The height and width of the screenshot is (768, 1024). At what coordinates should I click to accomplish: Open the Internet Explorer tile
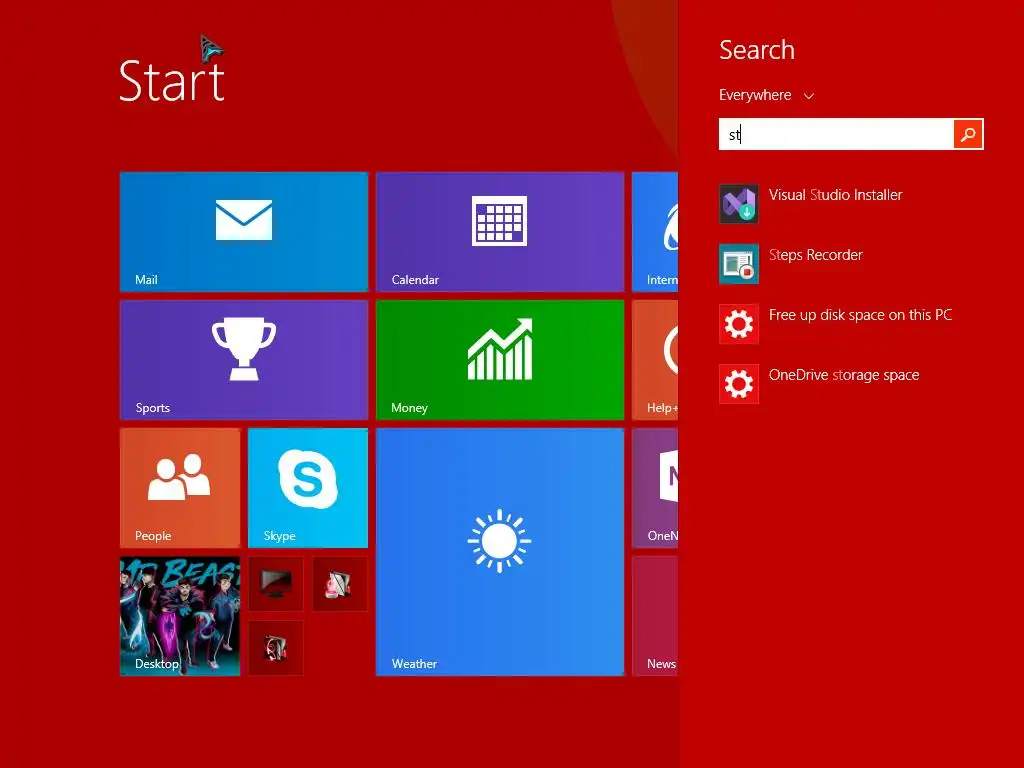(655, 231)
